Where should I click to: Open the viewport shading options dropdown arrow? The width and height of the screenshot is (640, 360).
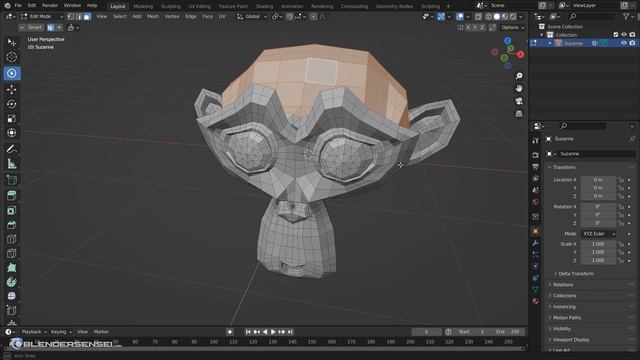[521, 17]
